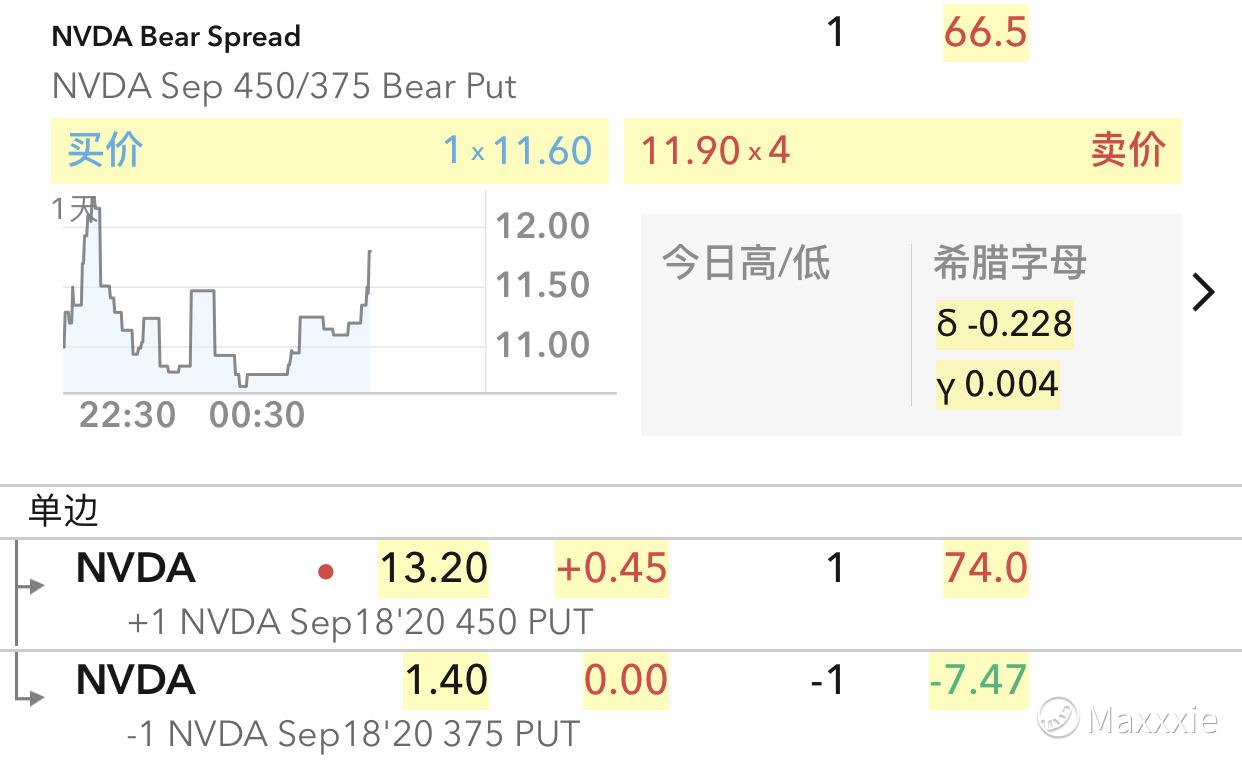Image resolution: width=1242 pixels, height=764 pixels.
Task: Click the 单边 legs section header
Action: click(63, 511)
